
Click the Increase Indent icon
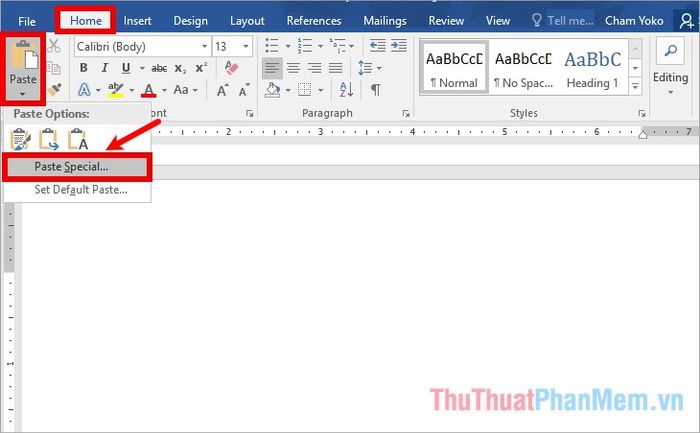pyautogui.click(x=399, y=46)
